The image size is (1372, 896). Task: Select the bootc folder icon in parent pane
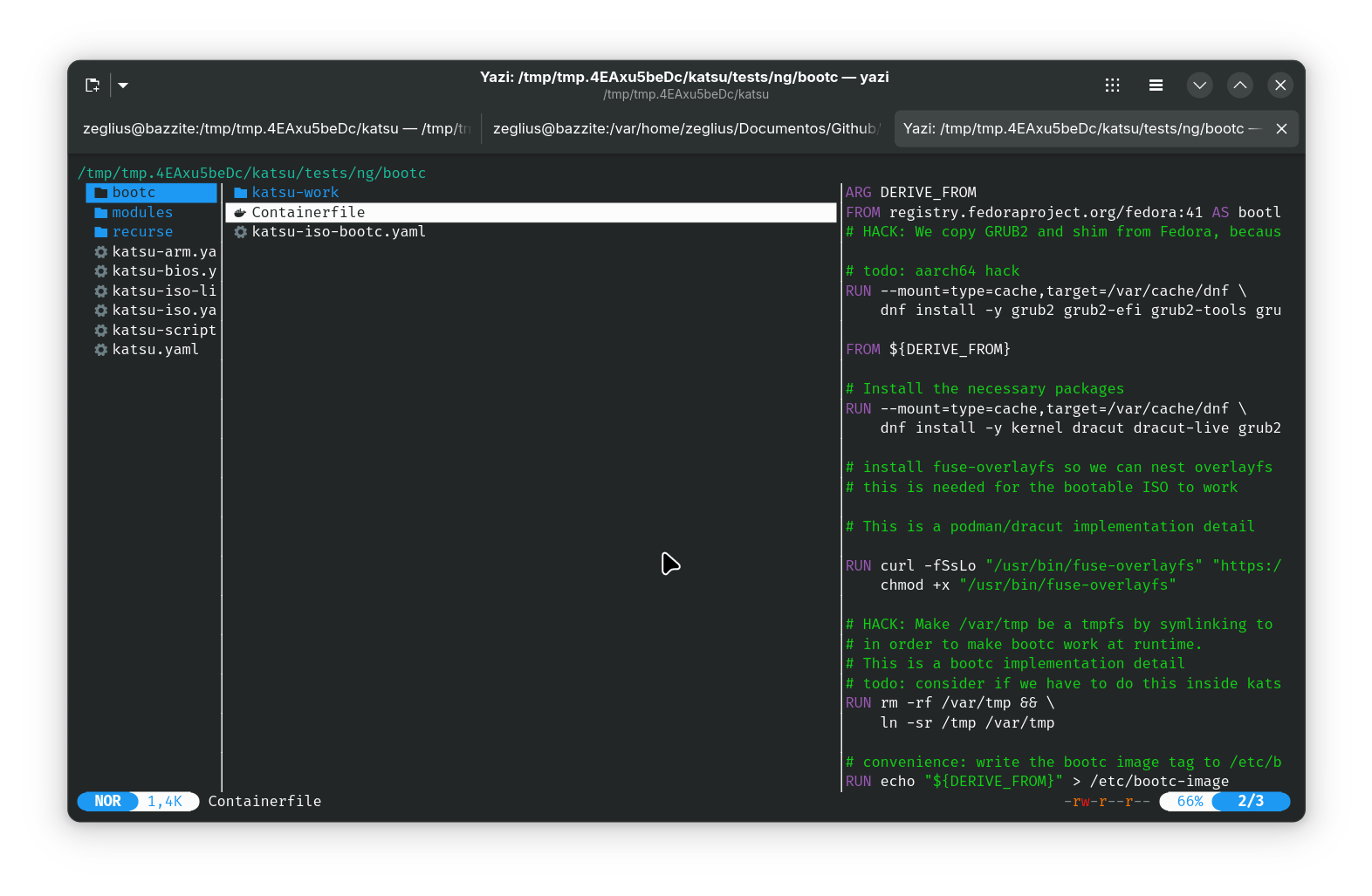[x=101, y=193]
